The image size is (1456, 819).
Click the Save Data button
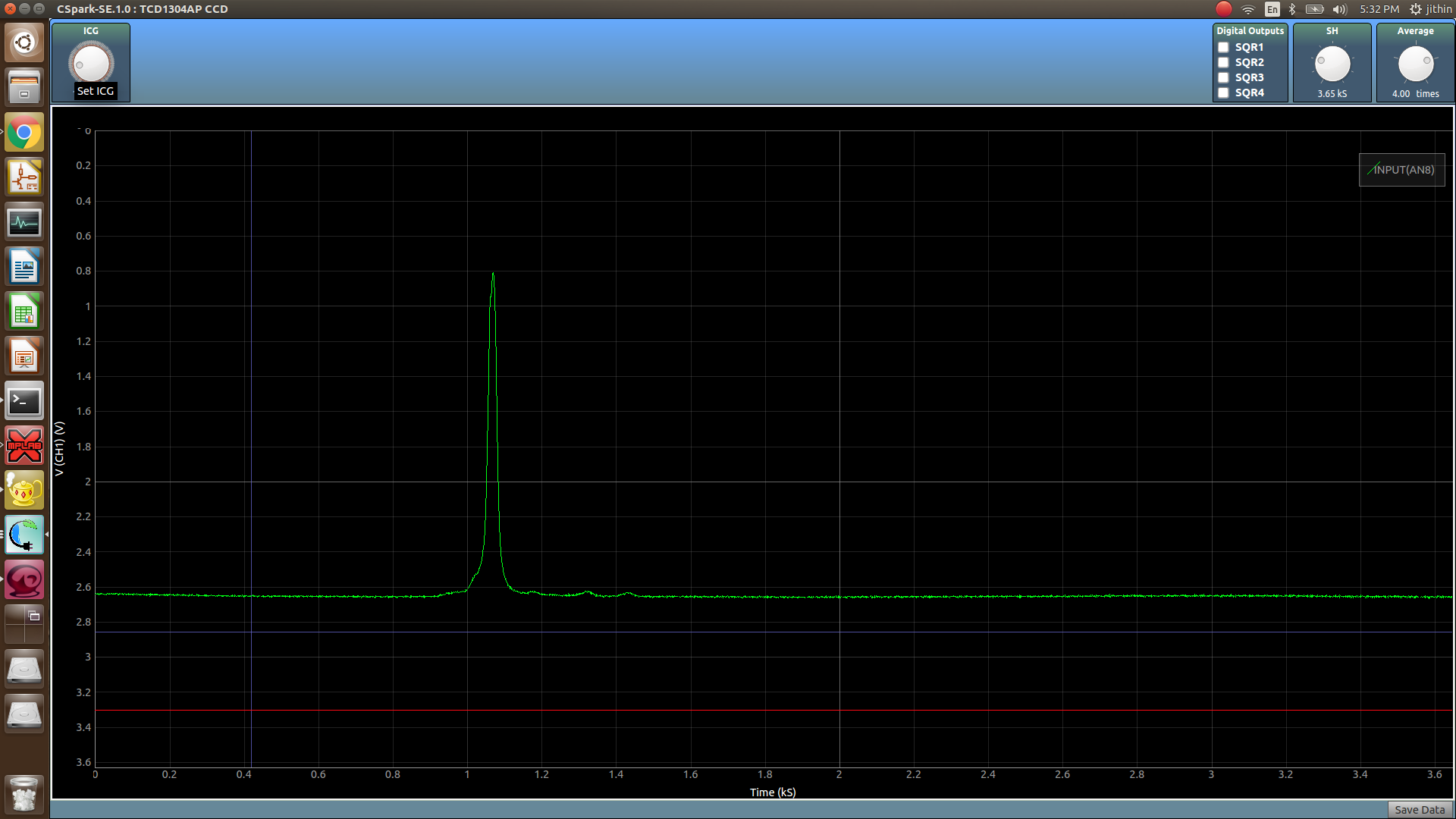coord(1420,810)
